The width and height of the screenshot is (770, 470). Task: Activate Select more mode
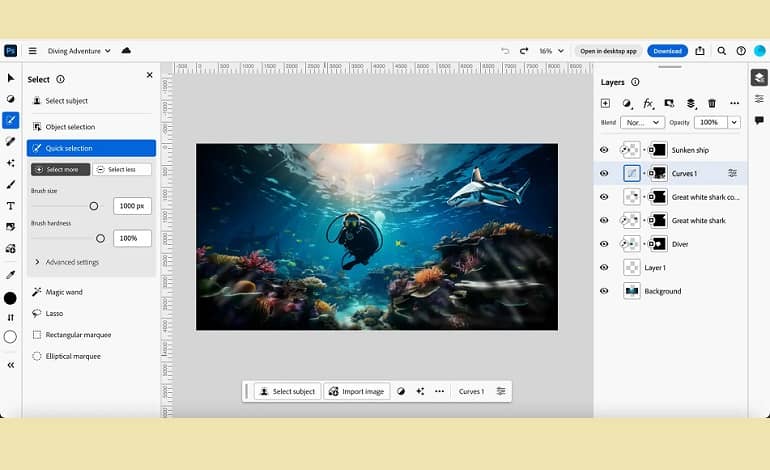coord(60,169)
